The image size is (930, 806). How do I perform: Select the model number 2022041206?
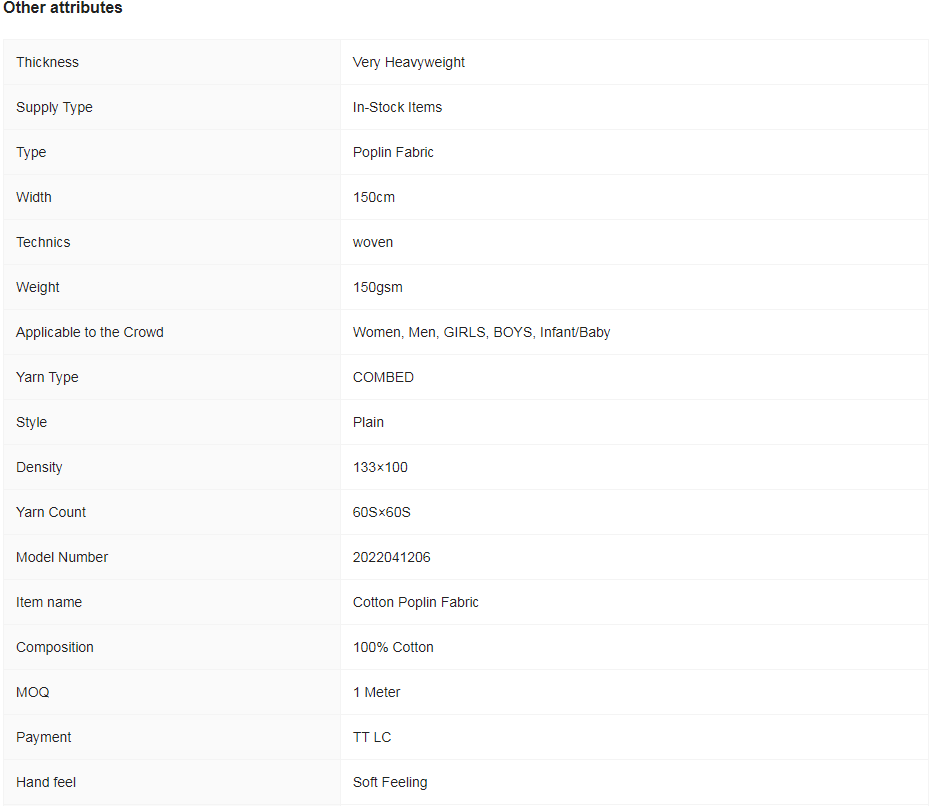point(392,557)
